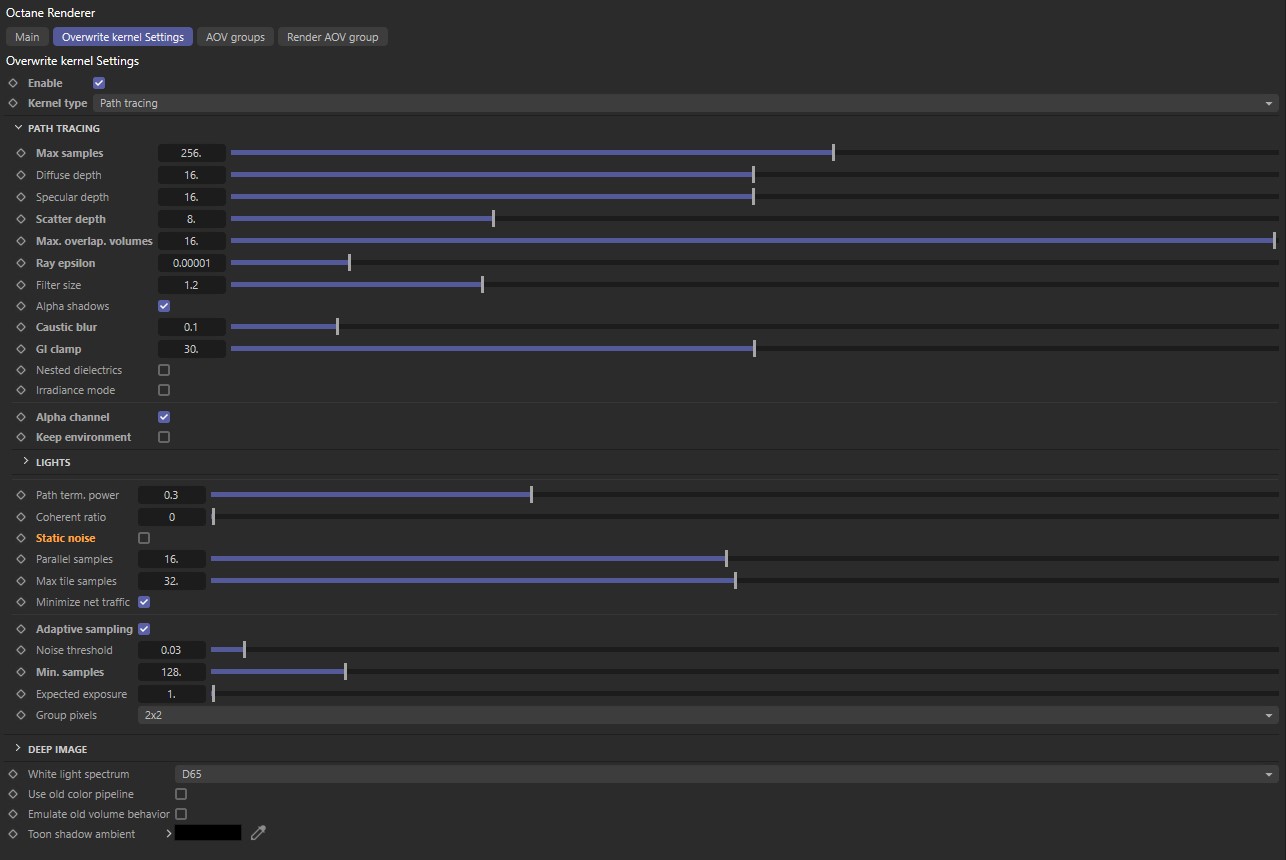Viewport: 1286px width, 860px height.
Task: Click the Diffuse depth value field
Action: point(192,175)
